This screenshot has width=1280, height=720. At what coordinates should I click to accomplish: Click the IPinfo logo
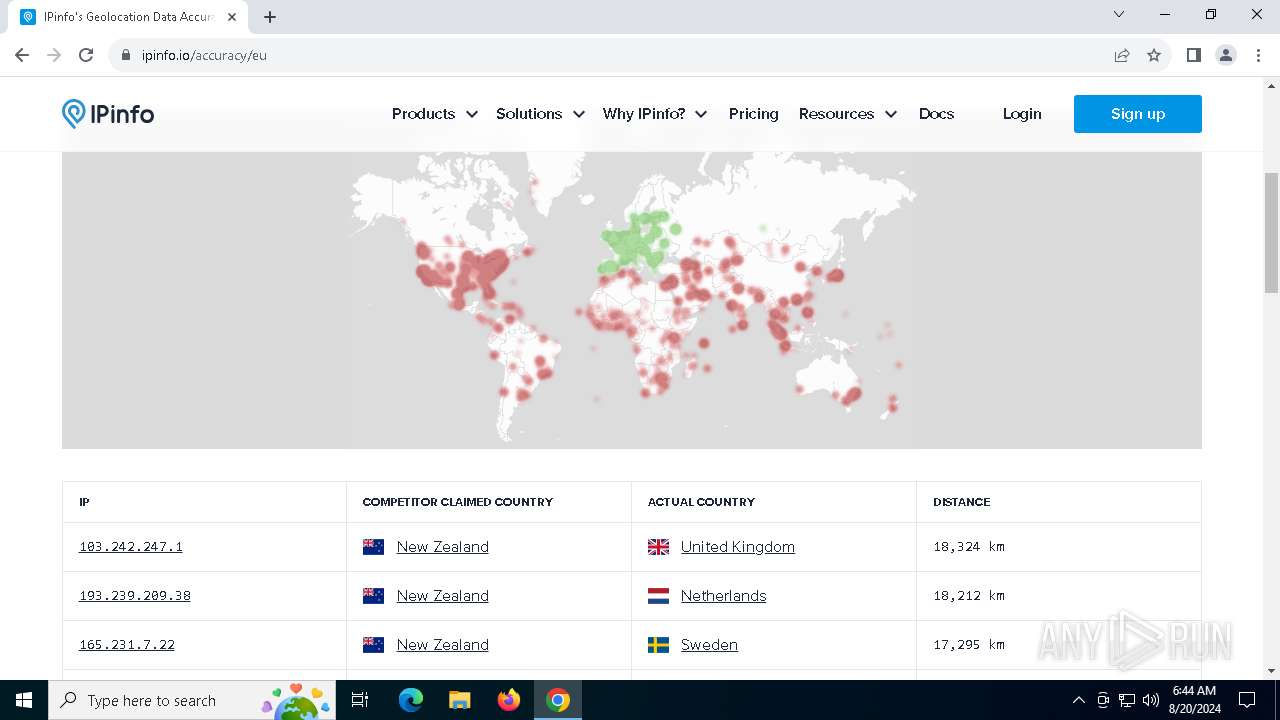tap(108, 114)
